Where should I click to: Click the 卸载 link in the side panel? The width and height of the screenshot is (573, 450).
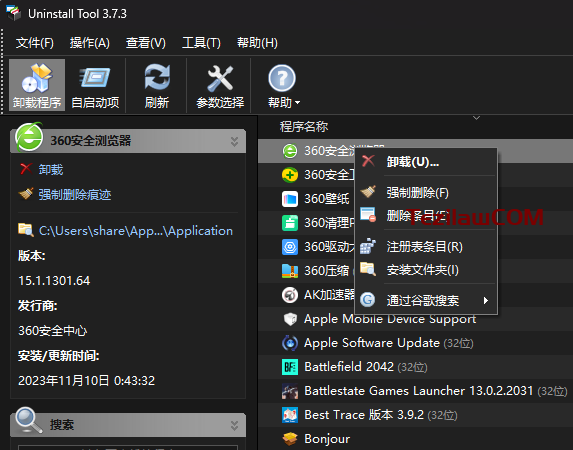tap(51, 170)
